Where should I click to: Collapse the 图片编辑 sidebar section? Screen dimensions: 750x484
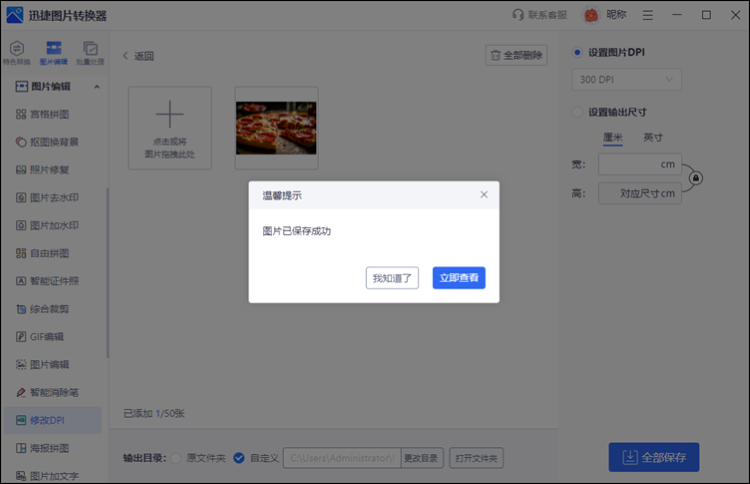coord(97,87)
